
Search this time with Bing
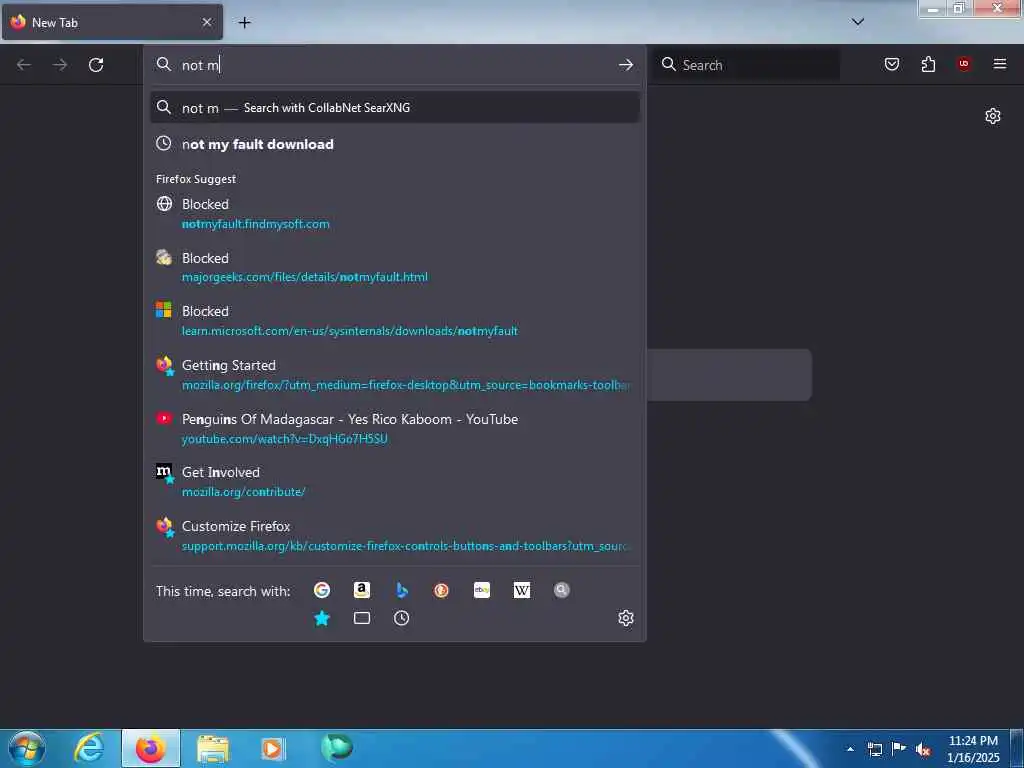(402, 590)
